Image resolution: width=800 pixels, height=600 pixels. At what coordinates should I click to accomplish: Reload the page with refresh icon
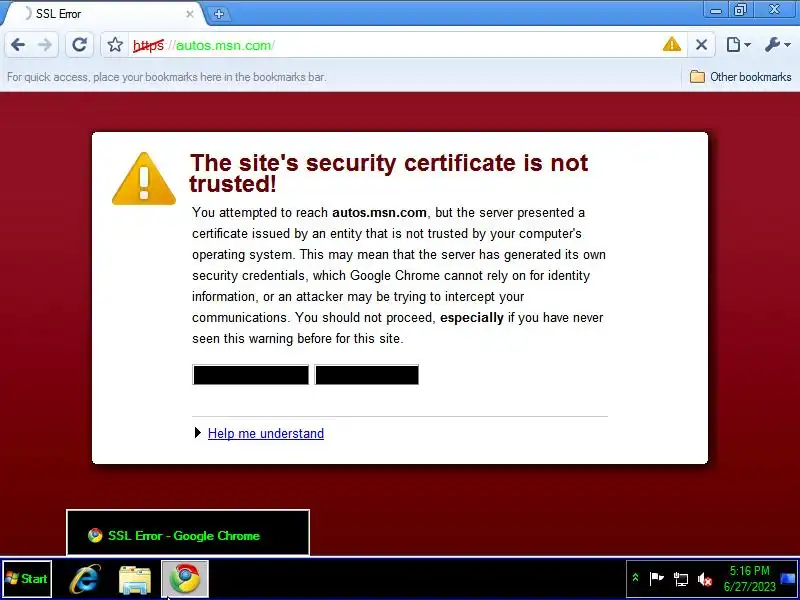click(80, 45)
